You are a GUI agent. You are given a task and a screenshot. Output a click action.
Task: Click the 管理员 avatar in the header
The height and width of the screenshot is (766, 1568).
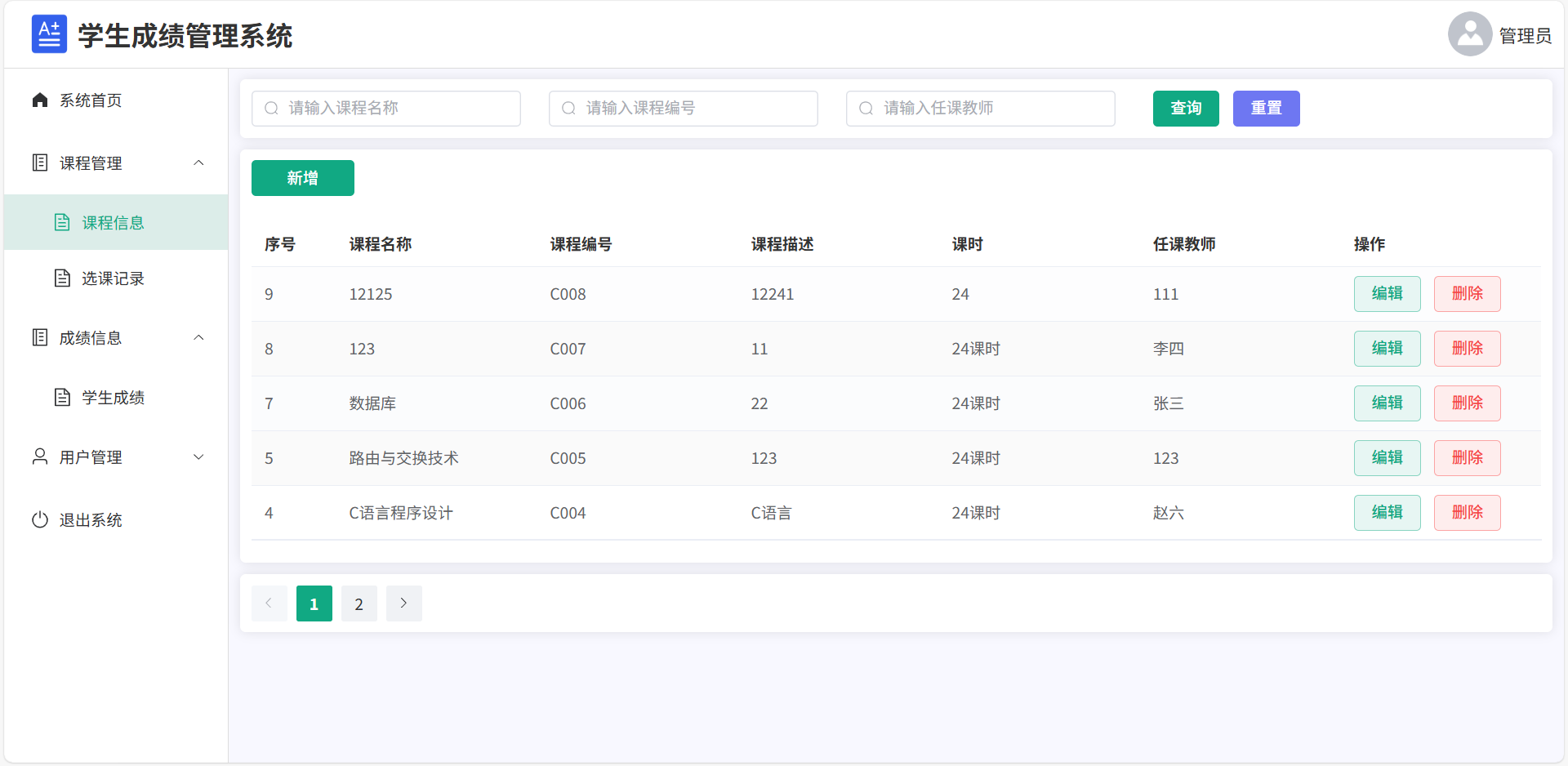(x=1469, y=33)
